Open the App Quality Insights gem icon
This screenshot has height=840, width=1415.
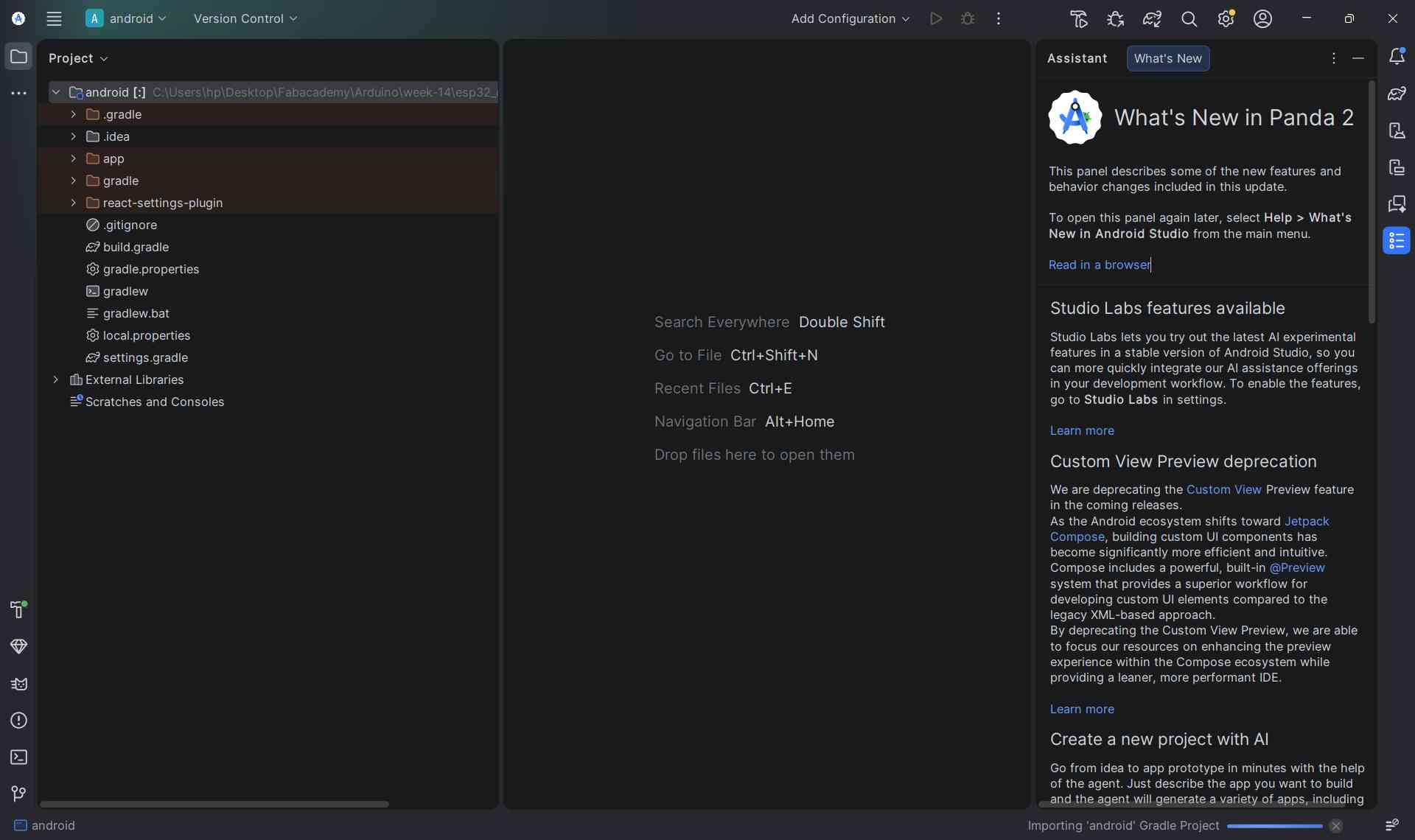click(x=18, y=646)
